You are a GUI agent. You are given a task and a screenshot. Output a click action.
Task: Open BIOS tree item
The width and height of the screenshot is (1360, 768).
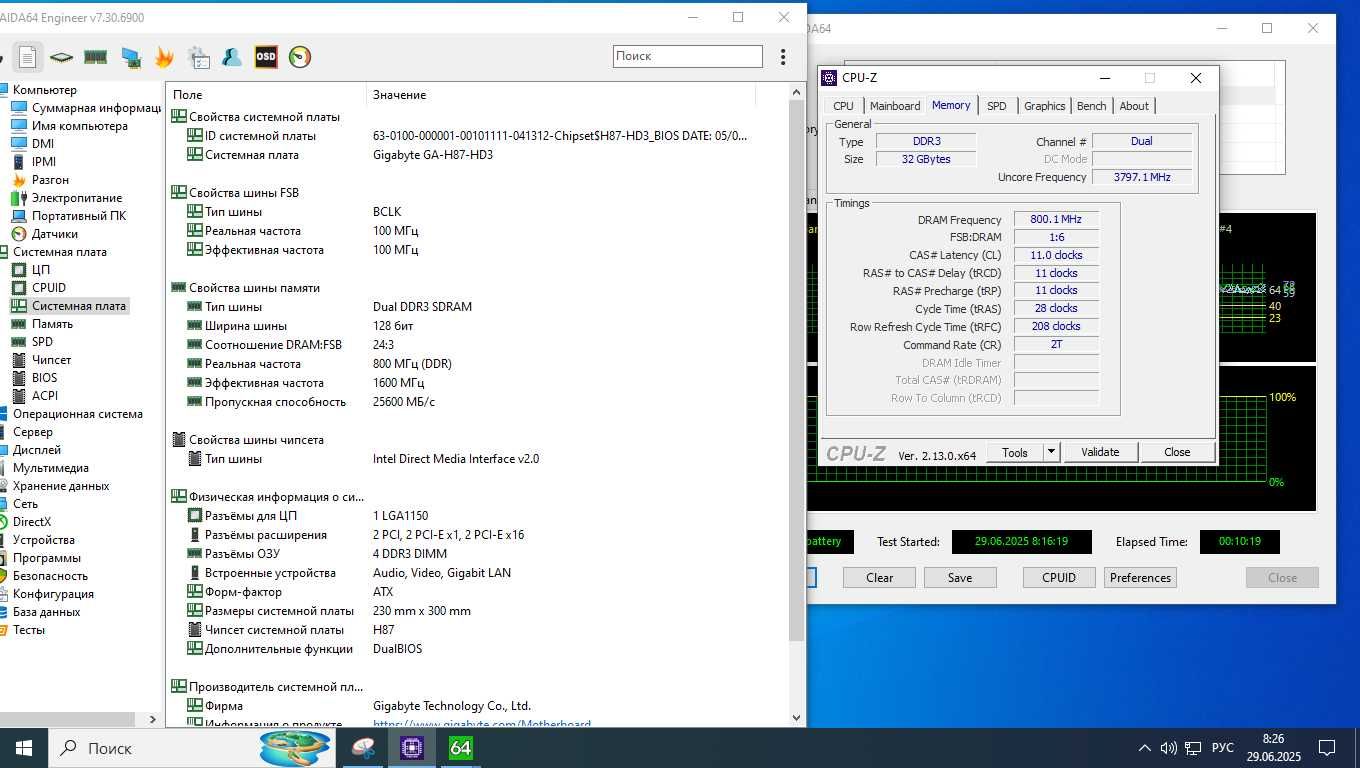(44, 378)
